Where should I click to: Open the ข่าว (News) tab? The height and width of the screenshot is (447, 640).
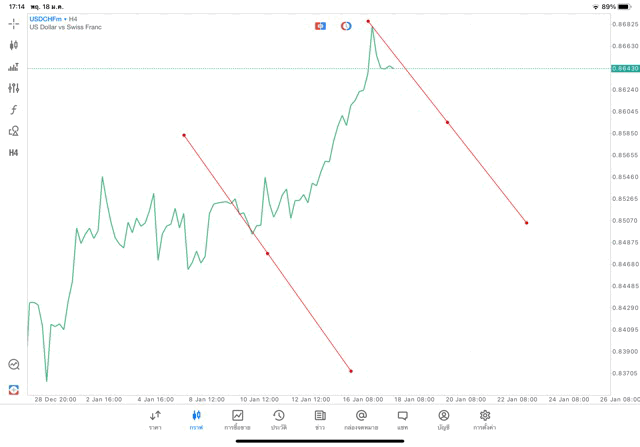[320, 420]
